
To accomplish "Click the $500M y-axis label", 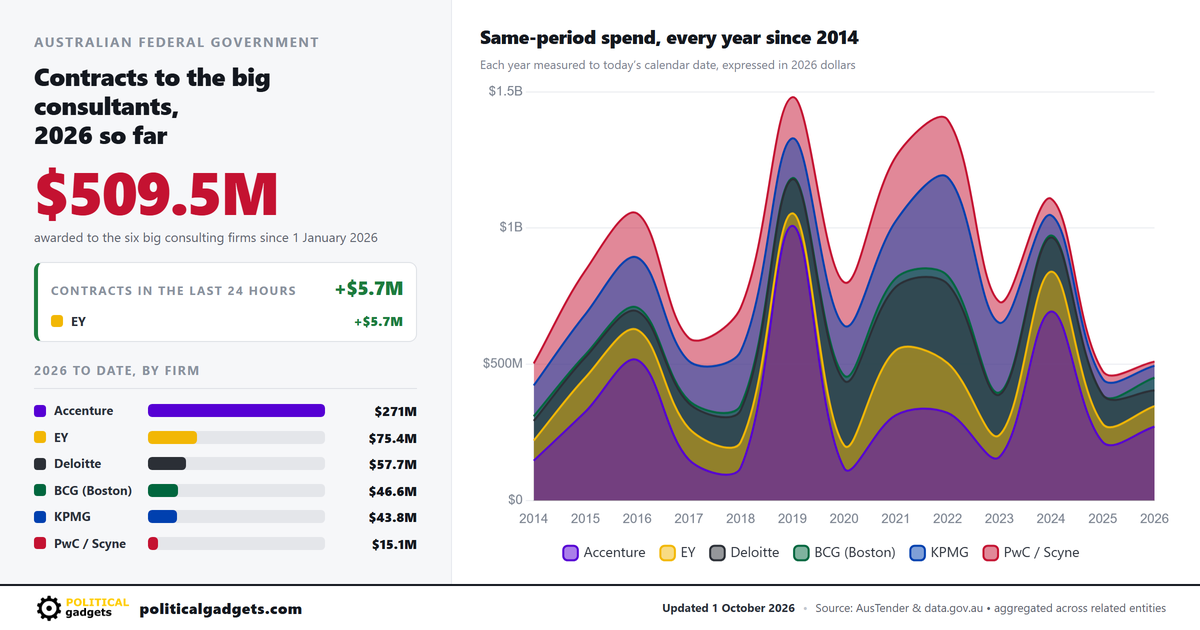I will coord(503,363).
